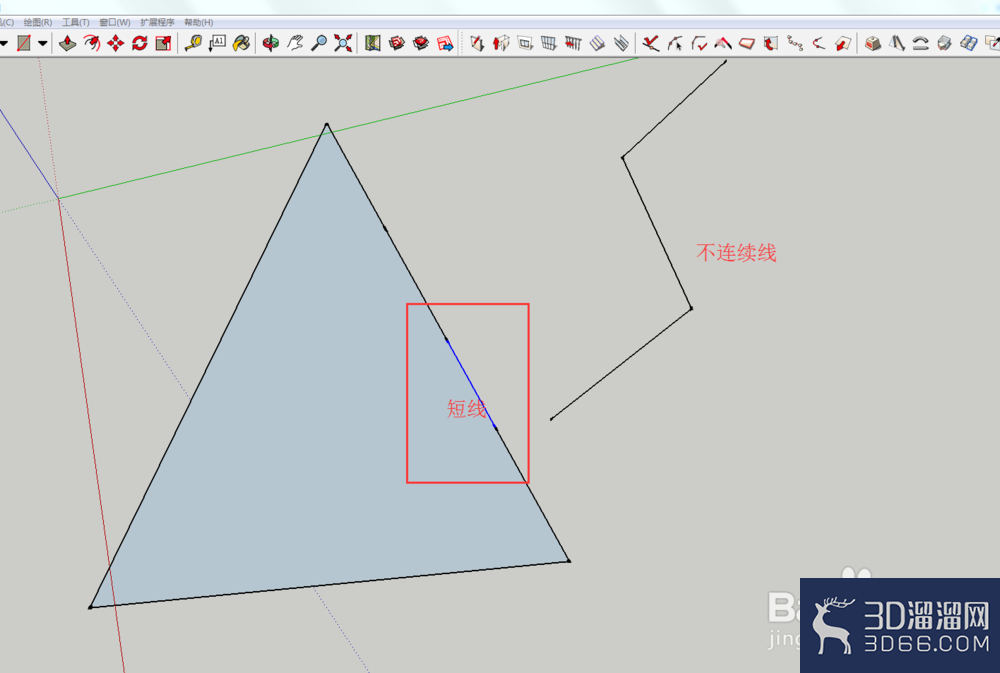Viewport: 1000px width, 673px height.
Task: Click the grid curtain wall plugin icon
Action: tap(548, 43)
